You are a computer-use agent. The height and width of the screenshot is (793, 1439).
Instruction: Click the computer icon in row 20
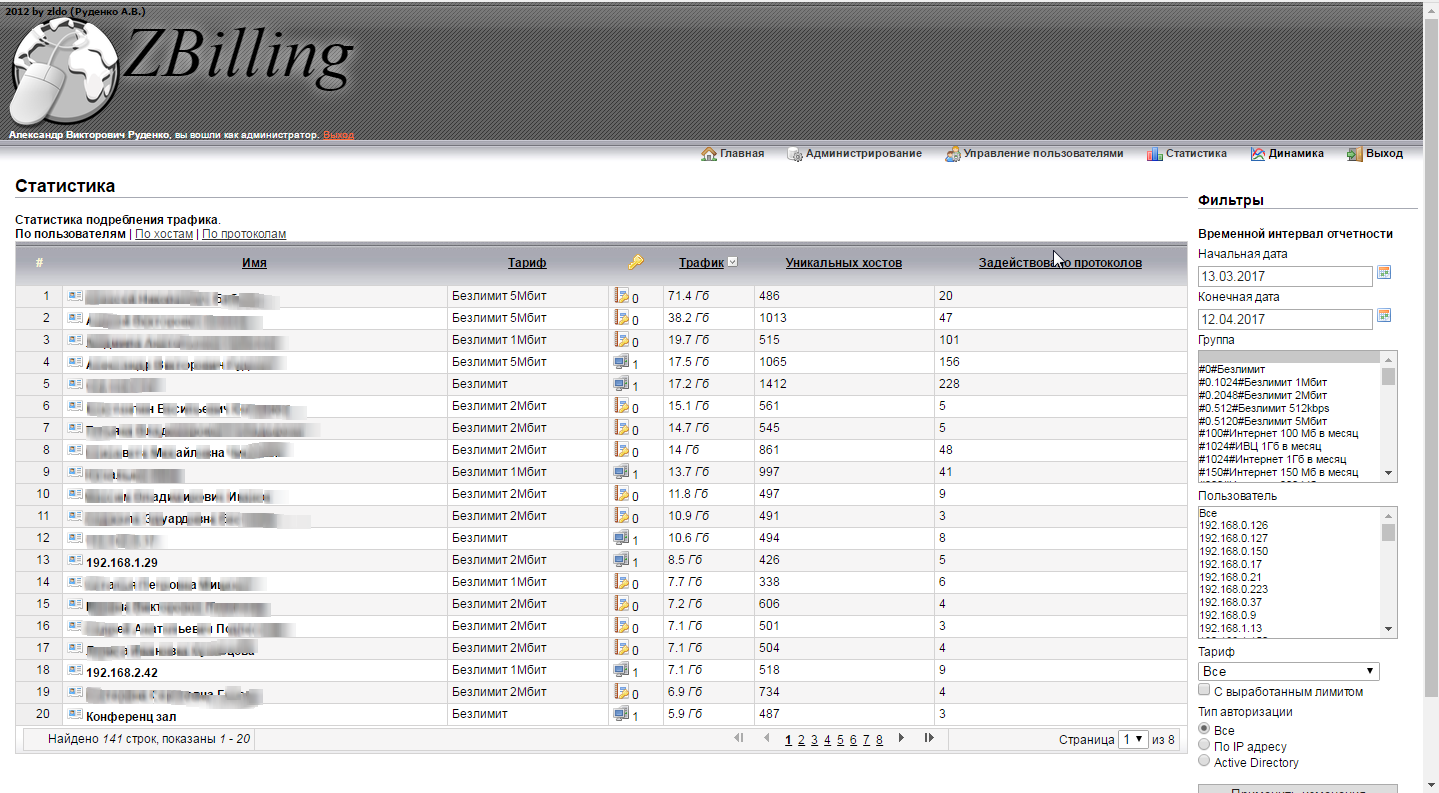click(621, 714)
